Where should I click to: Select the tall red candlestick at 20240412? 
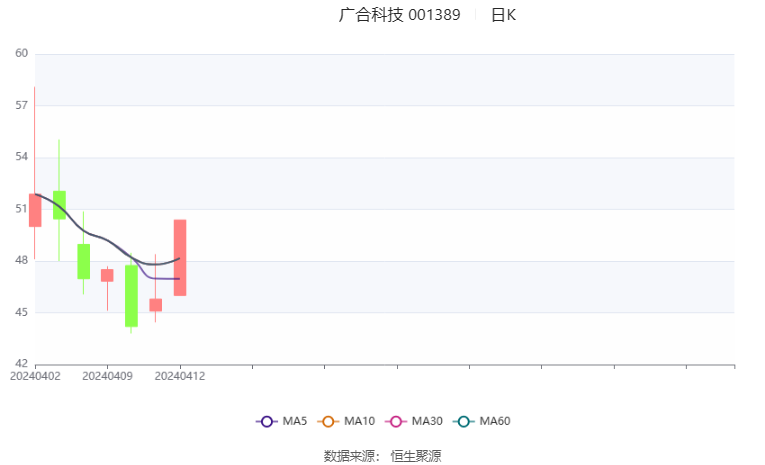[x=180, y=258]
